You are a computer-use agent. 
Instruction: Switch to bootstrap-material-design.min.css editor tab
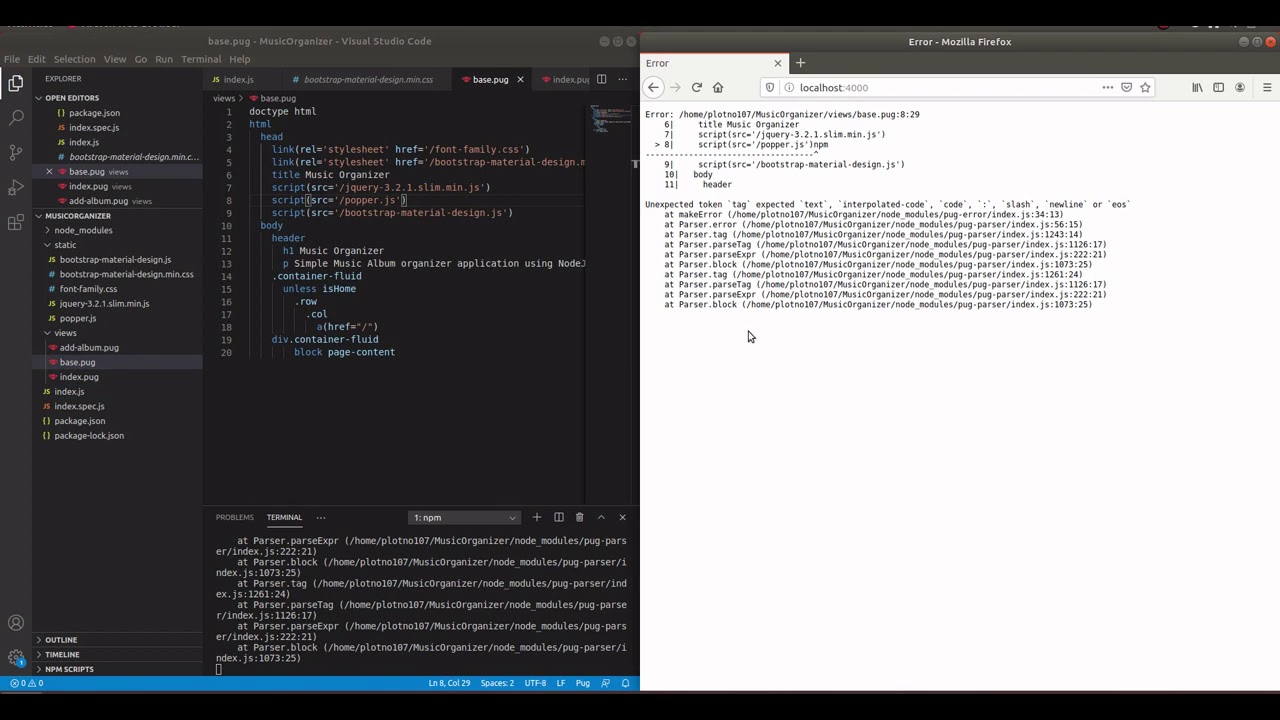point(368,79)
